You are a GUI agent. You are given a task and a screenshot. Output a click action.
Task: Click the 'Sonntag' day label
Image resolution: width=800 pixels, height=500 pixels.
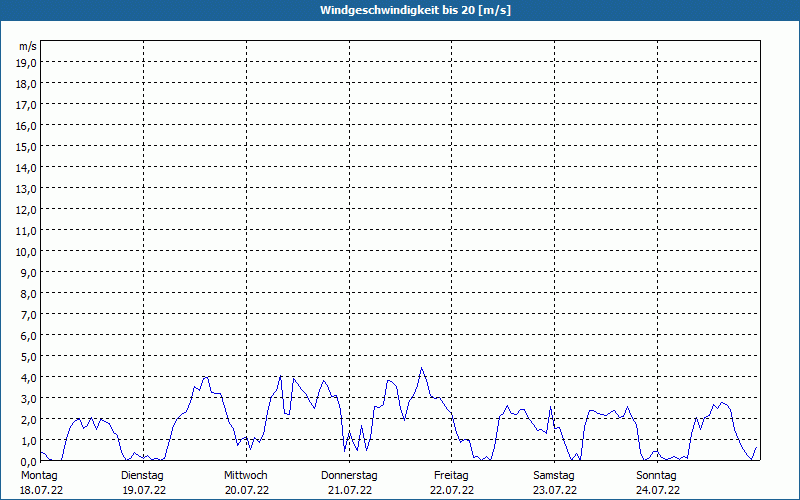pyautogui.click(x=657, y=475)
